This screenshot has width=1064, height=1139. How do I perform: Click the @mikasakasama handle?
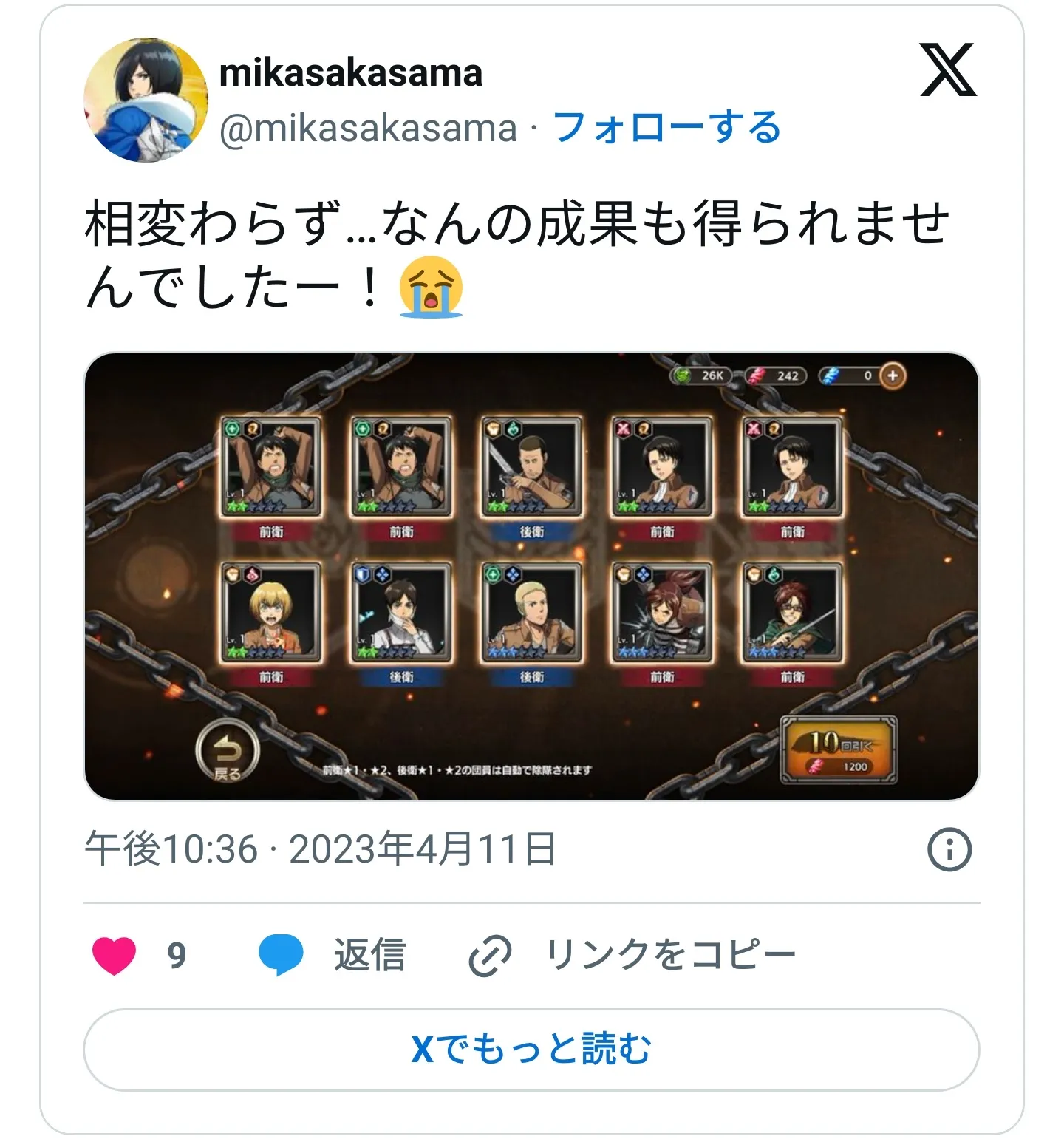click(x=368, y=129)
